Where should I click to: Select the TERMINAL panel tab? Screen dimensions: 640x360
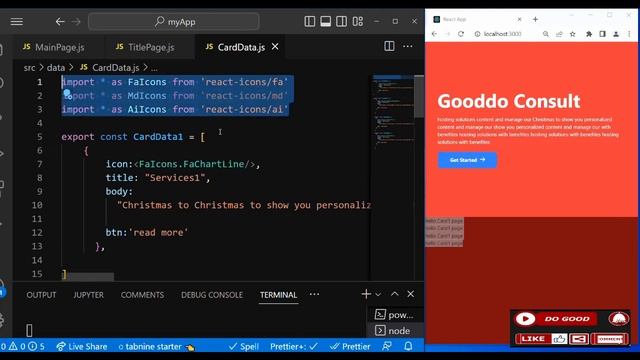coord(278,295)
